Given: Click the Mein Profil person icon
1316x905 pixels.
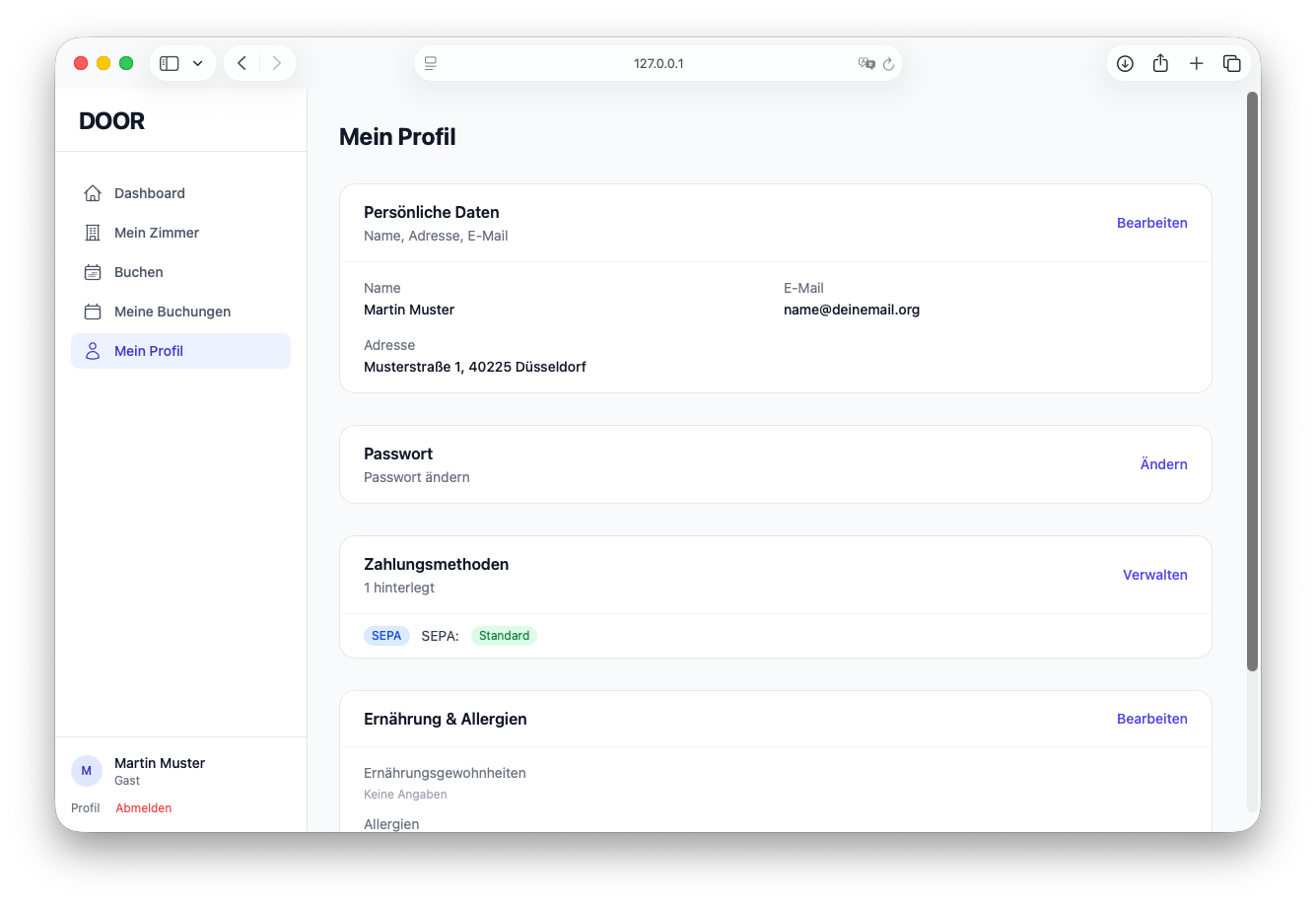Looking at the screenshot, I should click(x=93, y=351).
